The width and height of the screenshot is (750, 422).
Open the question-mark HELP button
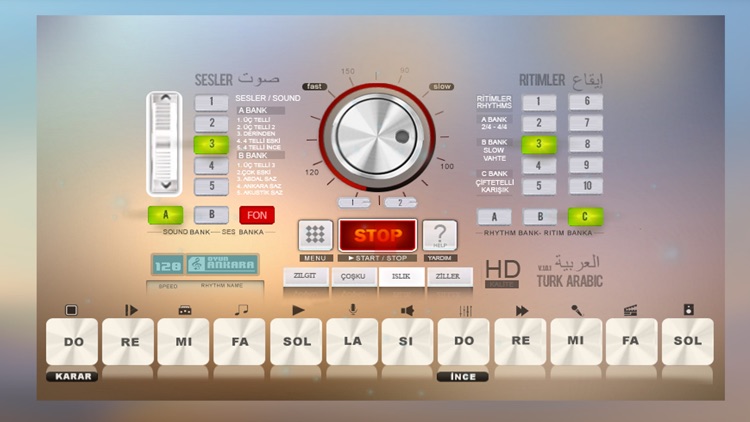[x=440, y=235]
